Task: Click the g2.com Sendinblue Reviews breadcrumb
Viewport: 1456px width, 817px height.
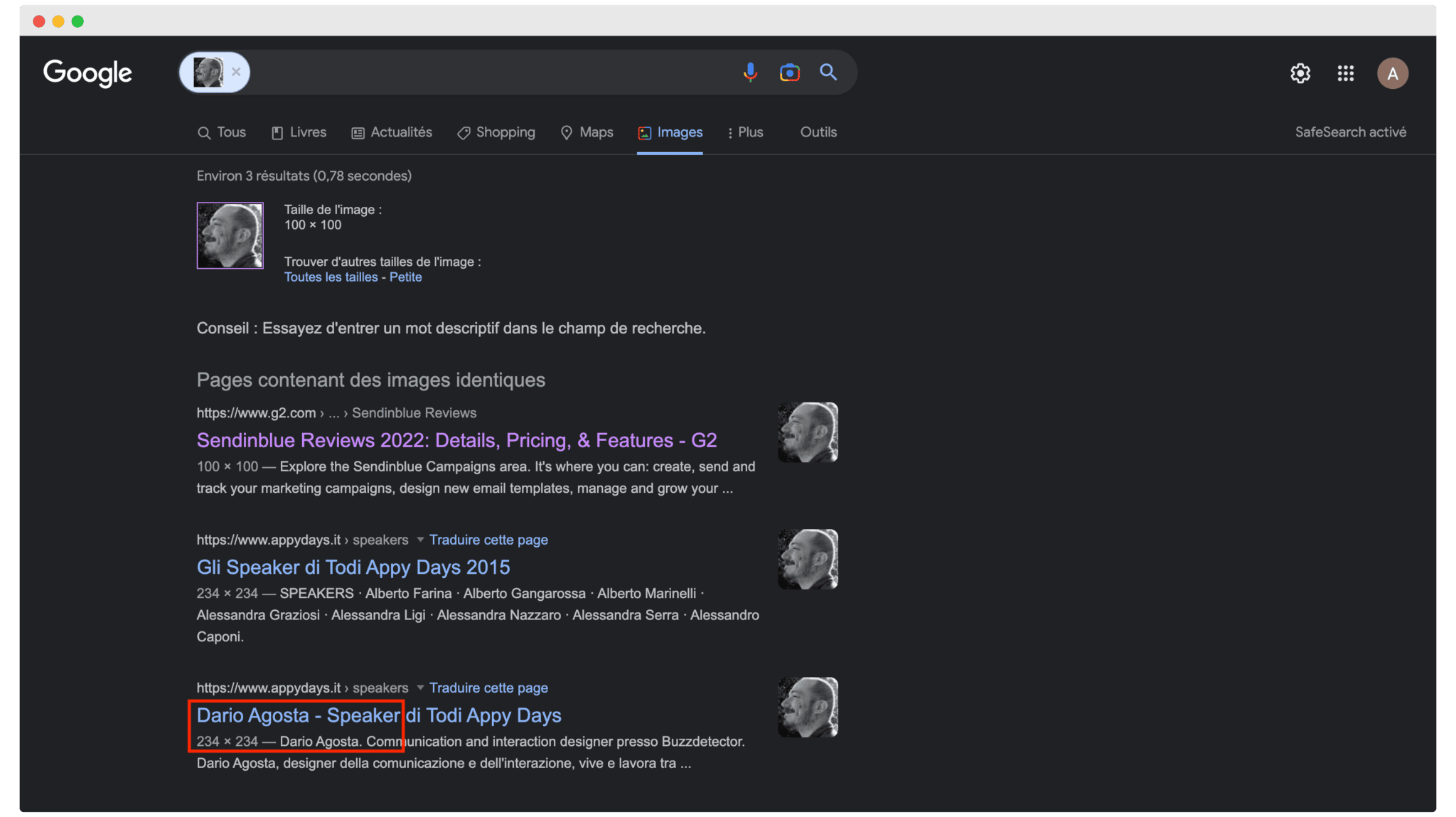Action: tap(336, 413)
